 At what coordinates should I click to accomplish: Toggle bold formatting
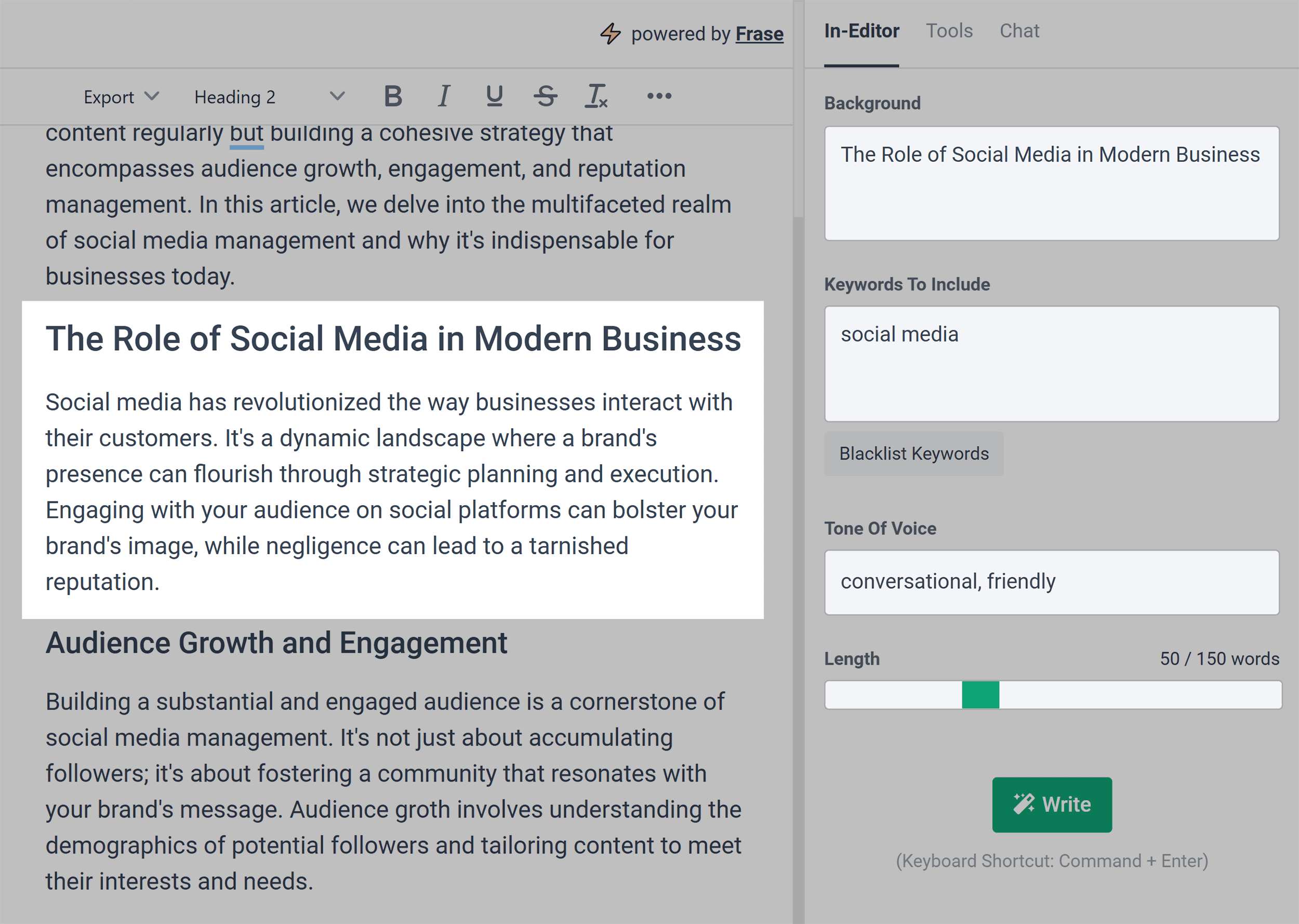[393, 96]
